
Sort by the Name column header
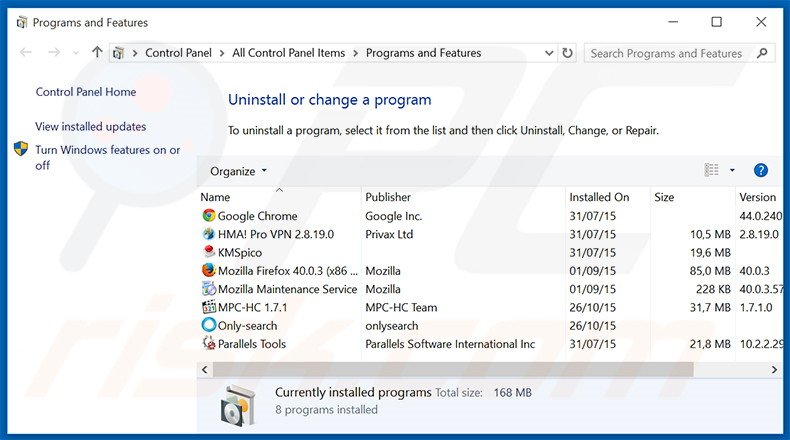coord(215,197)
